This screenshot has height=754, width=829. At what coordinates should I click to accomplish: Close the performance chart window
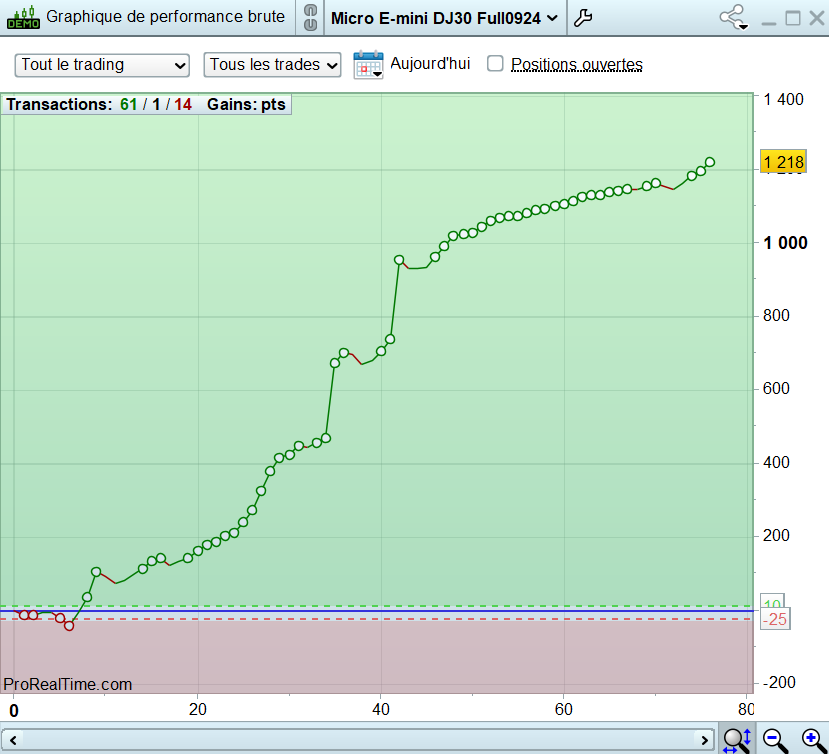coord(816,18)
